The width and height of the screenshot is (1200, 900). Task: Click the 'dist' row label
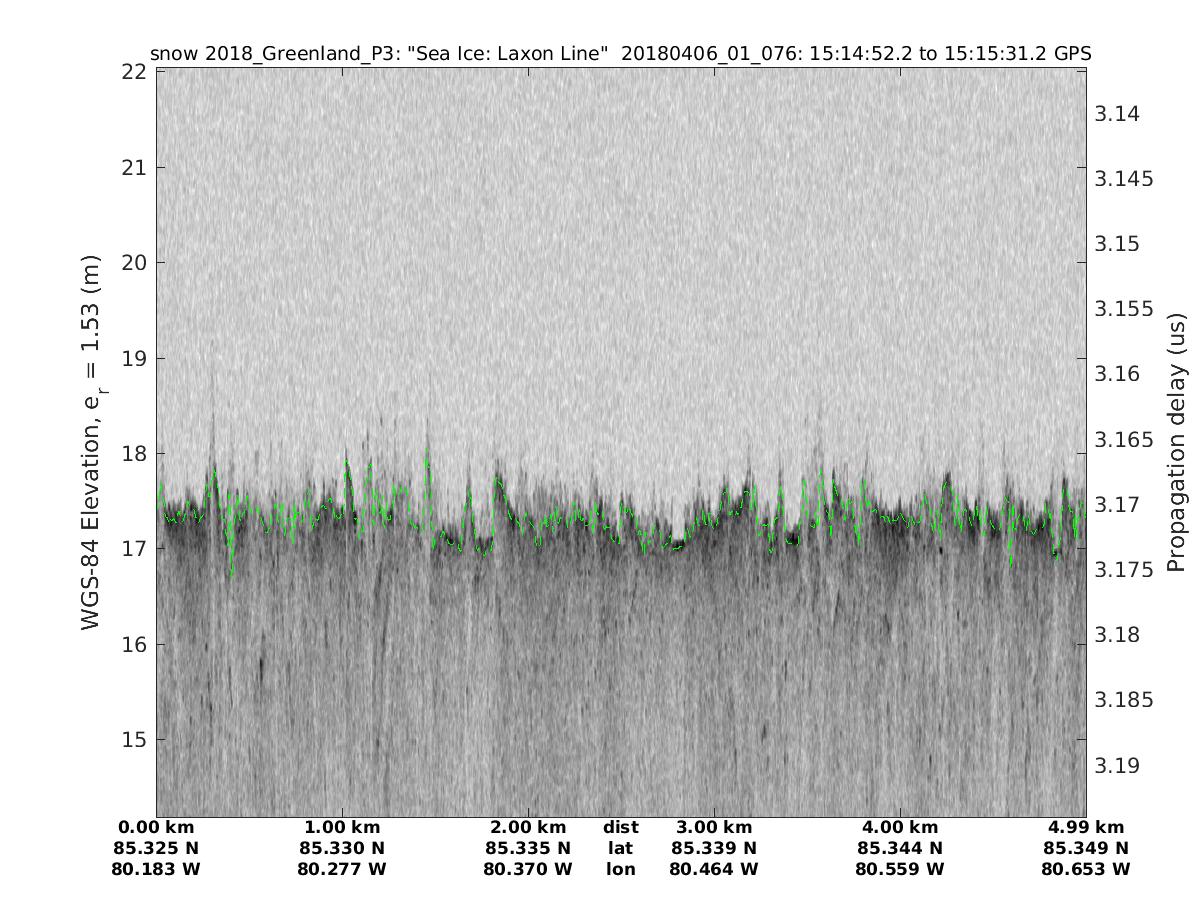coord(620,827)
